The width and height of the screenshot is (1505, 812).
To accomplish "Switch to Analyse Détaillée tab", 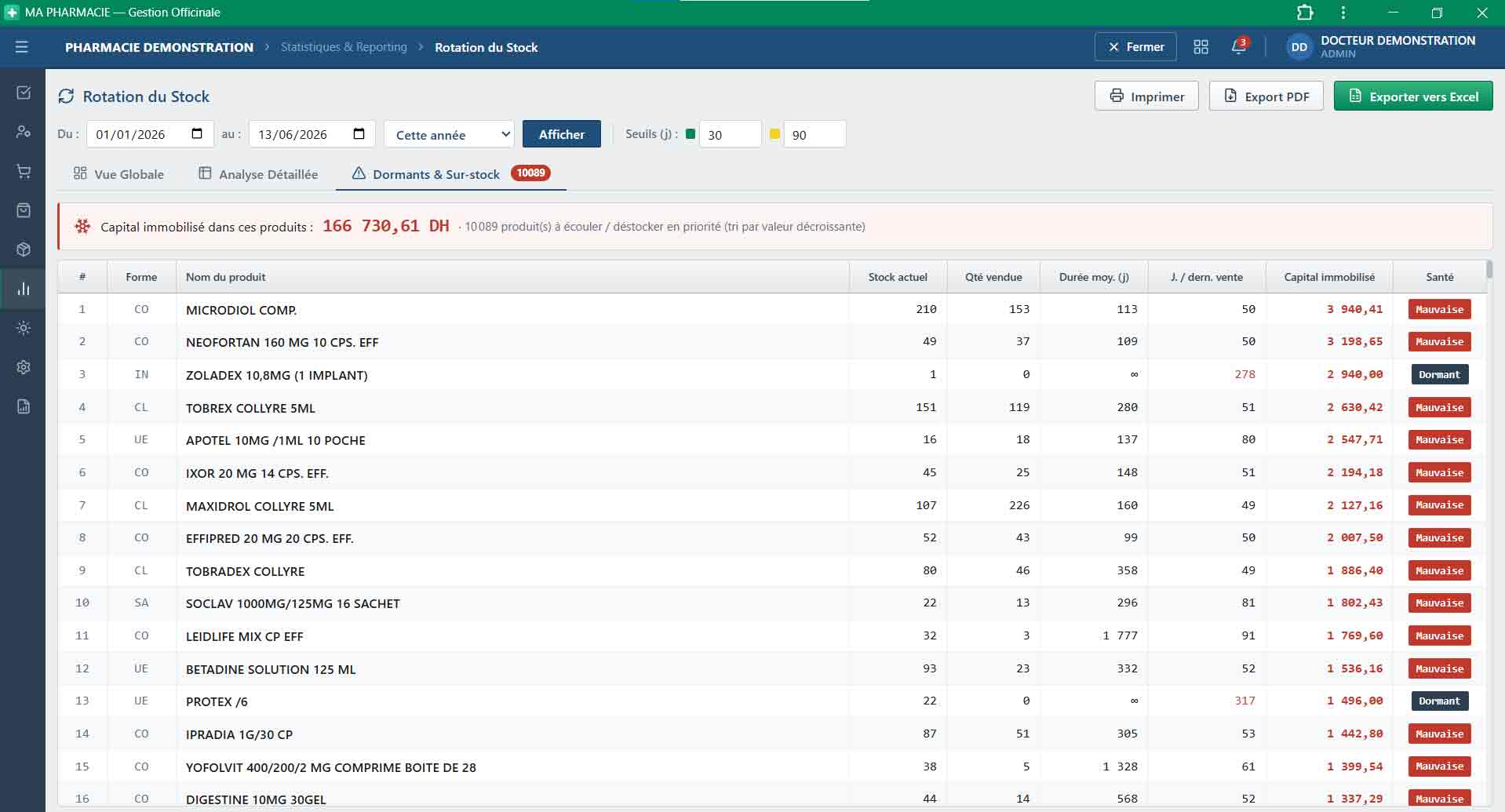I will pyautogui.click(x=258, y=173).
